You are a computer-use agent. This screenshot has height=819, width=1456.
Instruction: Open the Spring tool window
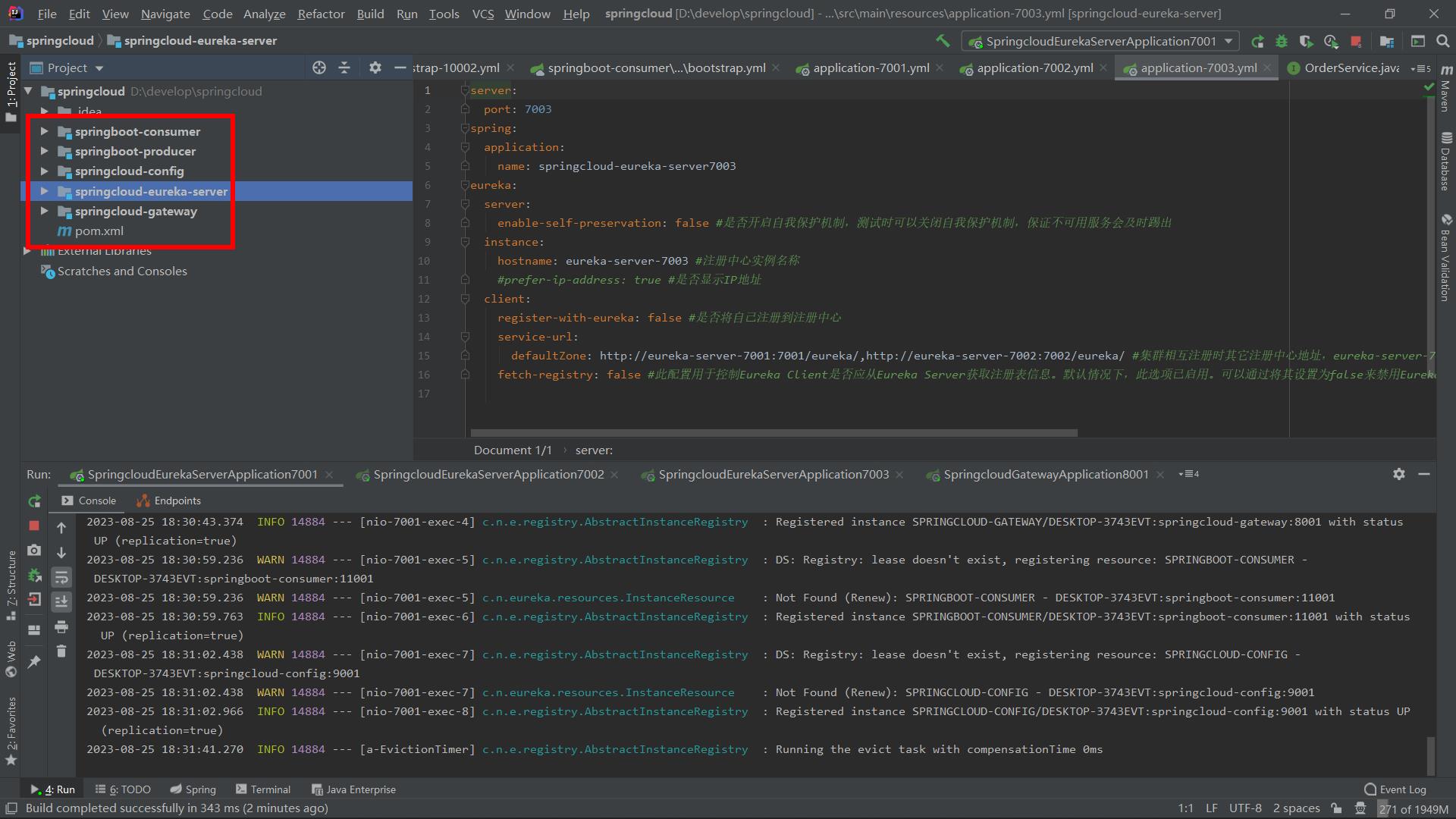[193, 789]
